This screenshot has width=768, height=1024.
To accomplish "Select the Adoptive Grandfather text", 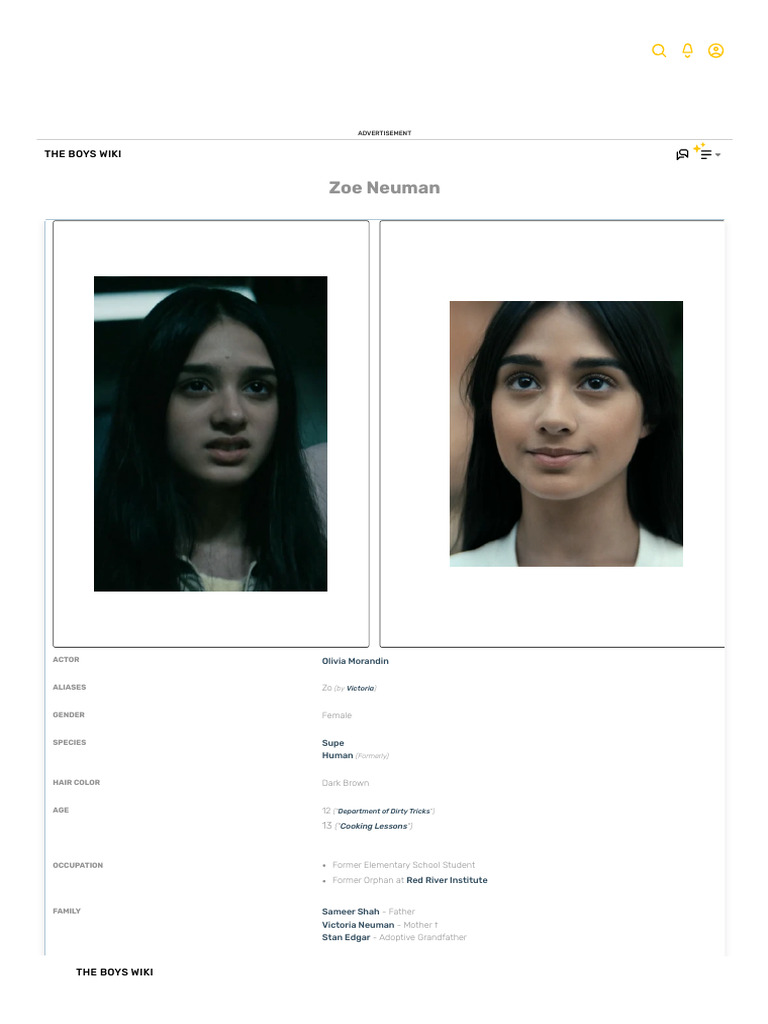I will [423, 937].
